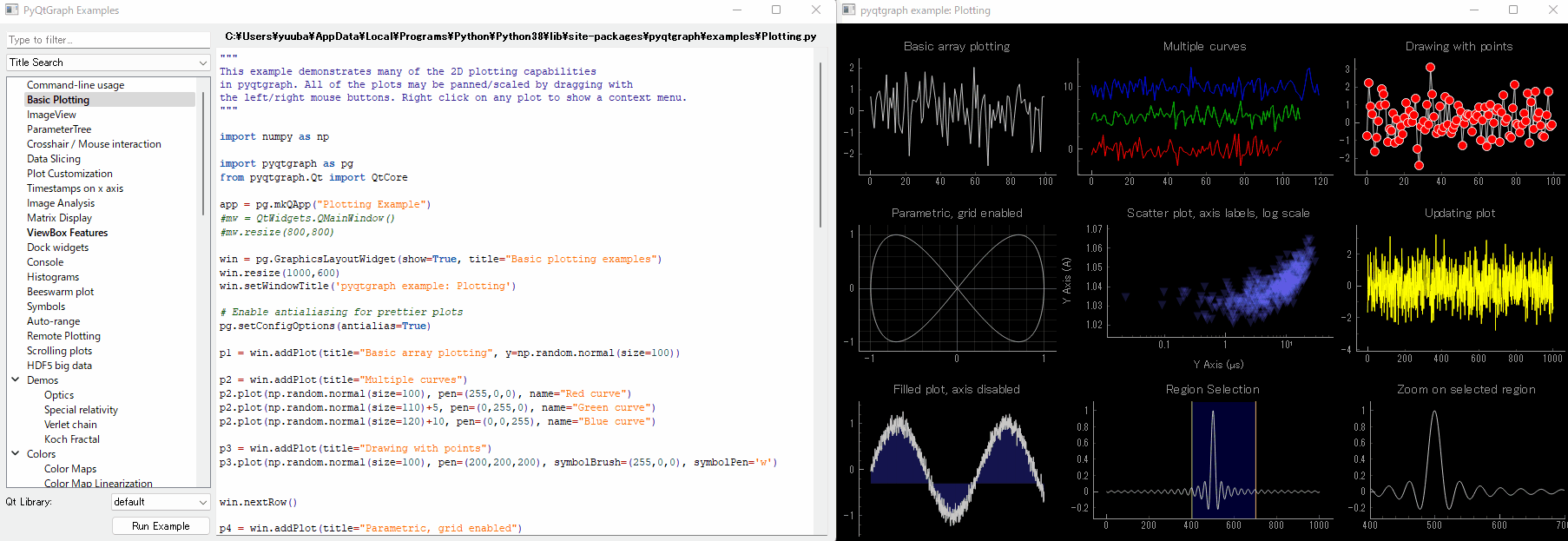The height and width of the screenshot is (541, 1568).
Task: Click the 'Y Axis (μs)' axis label
Action: 1217,364
